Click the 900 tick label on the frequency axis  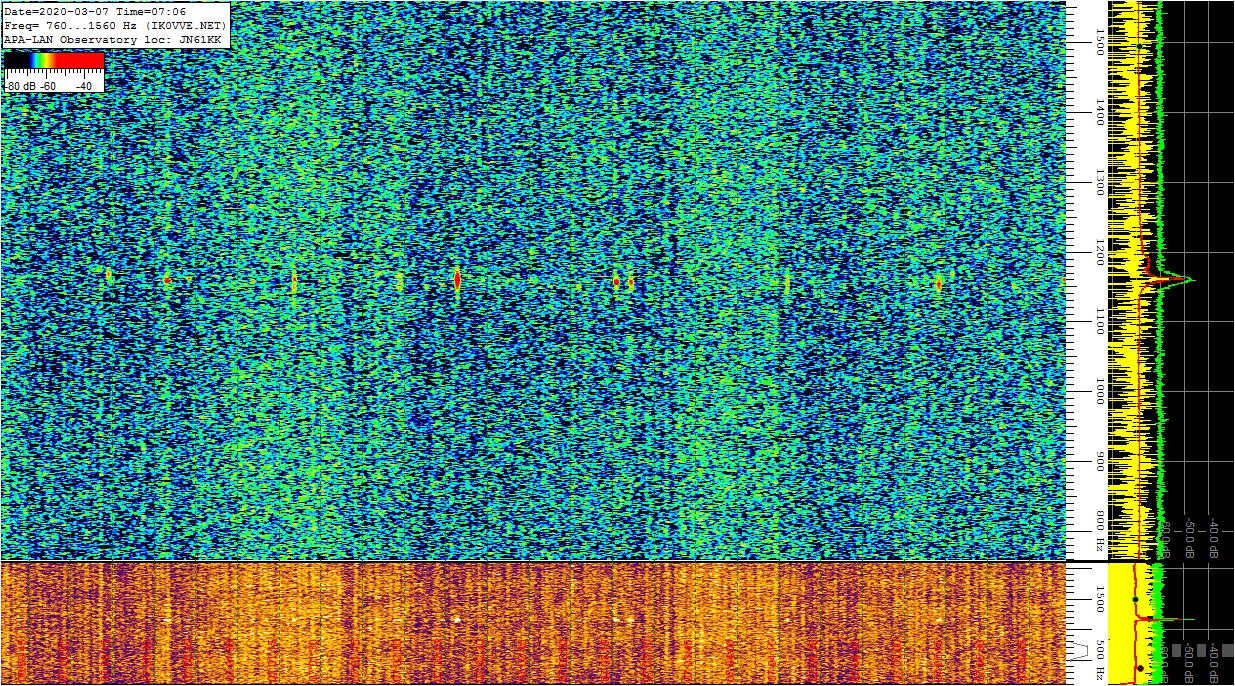coord(1100,462)
